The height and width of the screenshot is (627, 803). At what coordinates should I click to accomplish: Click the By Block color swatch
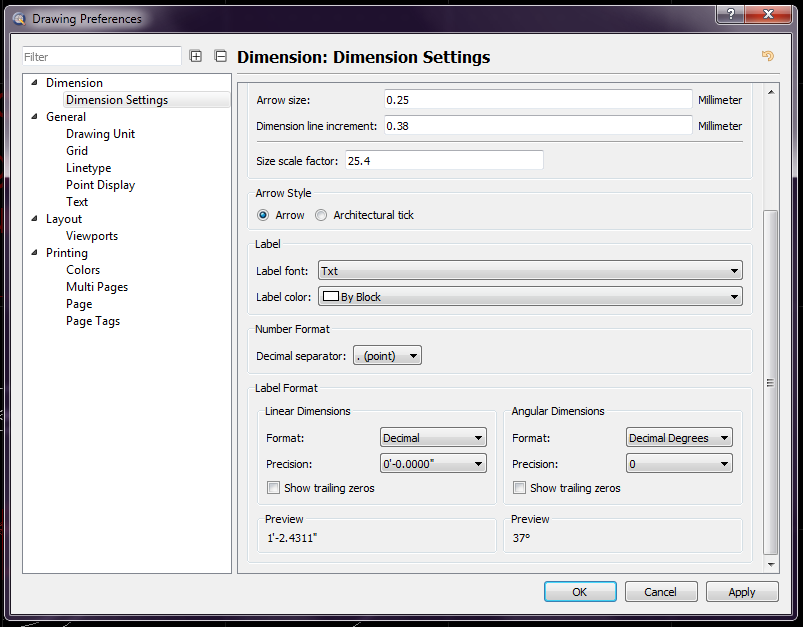coord(331,296)
